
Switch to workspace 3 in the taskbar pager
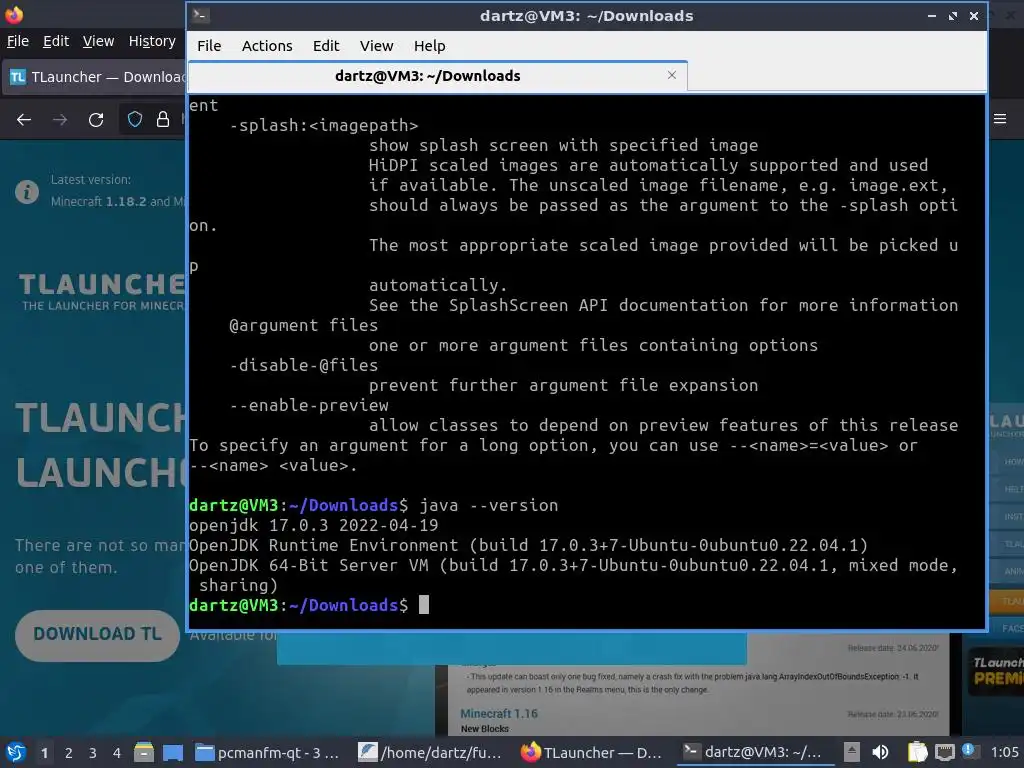tap(93, 753)
